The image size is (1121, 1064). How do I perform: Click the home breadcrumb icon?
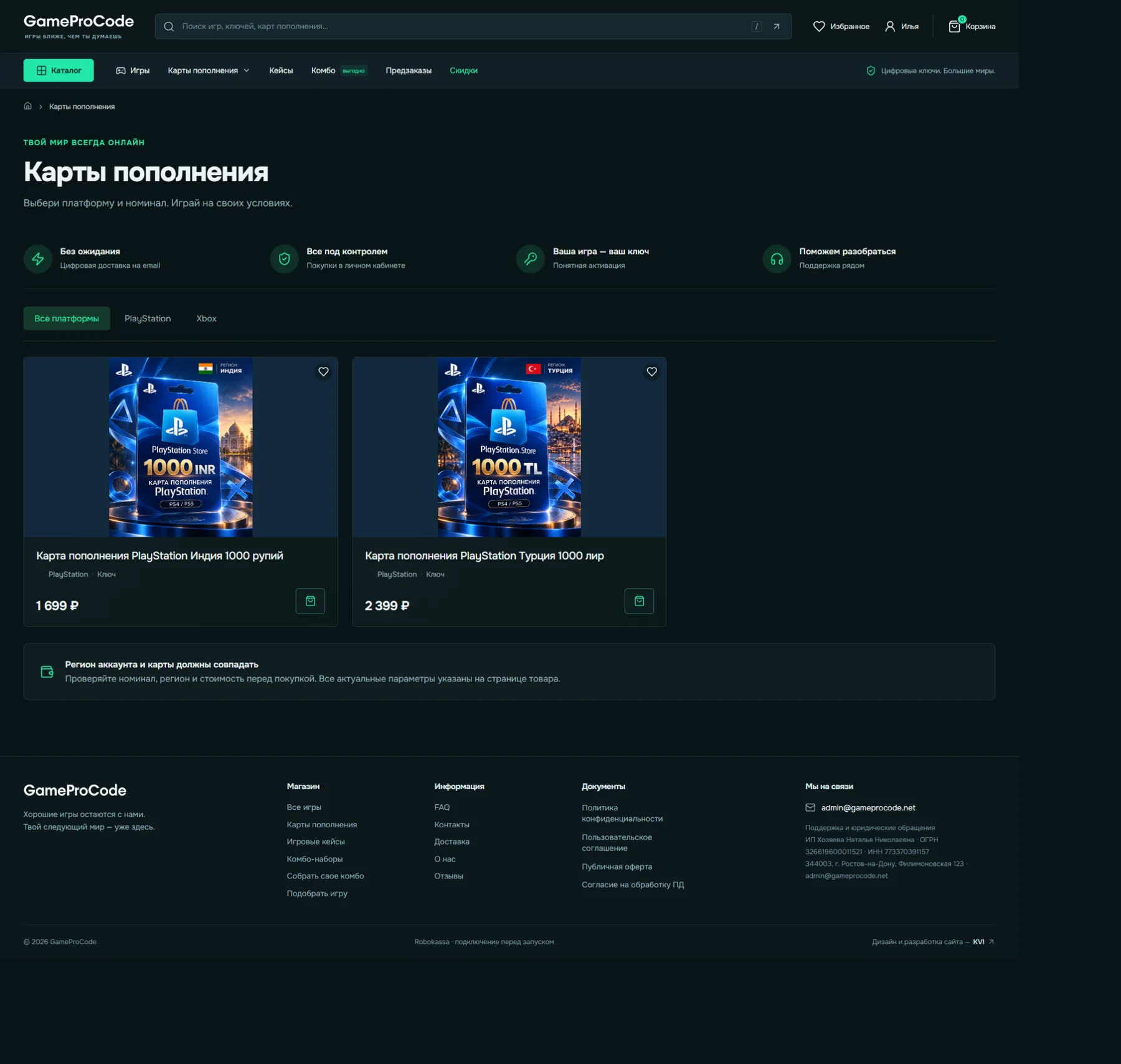pyautogui.click(x=27, y=106)
